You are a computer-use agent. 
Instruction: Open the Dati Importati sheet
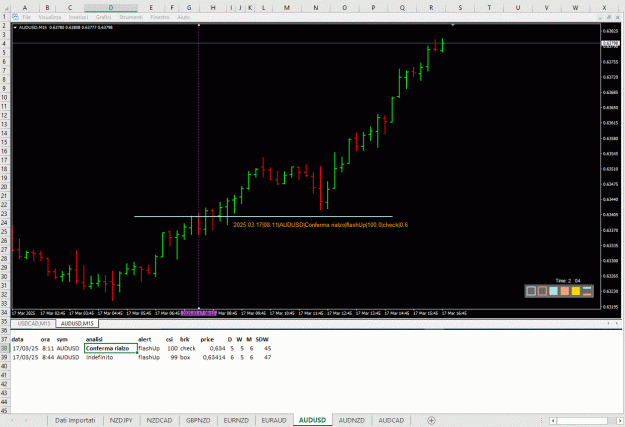point(75,420)
